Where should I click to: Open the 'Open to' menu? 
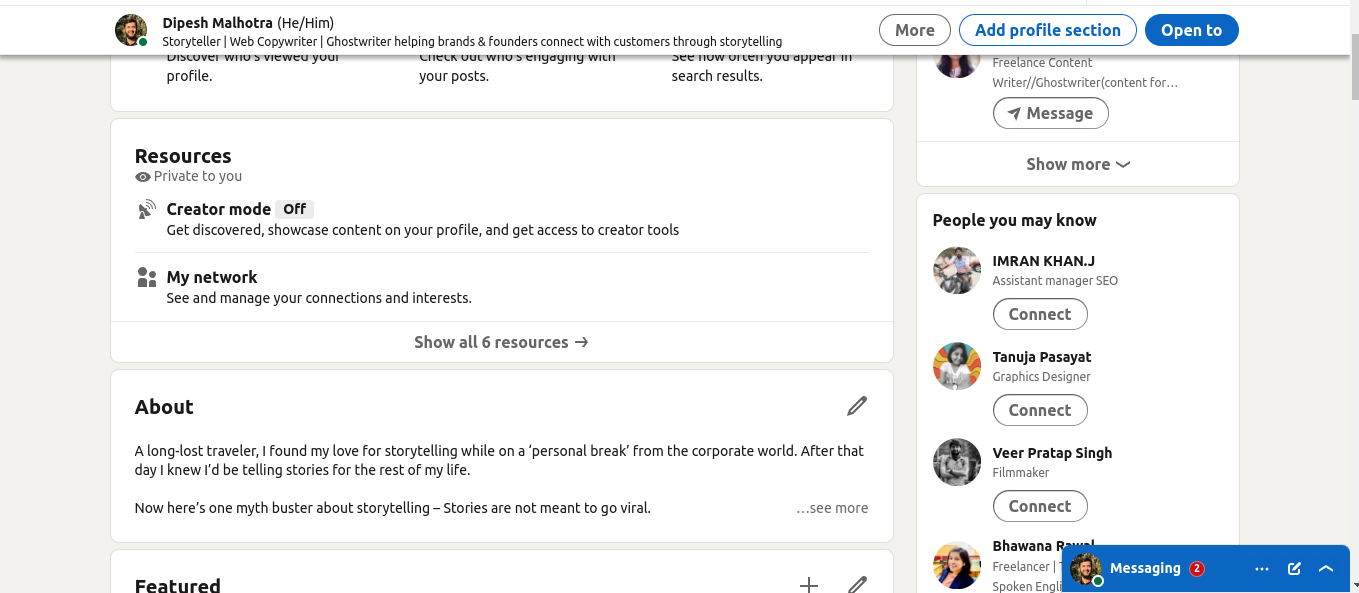(x=1191, y=30)
